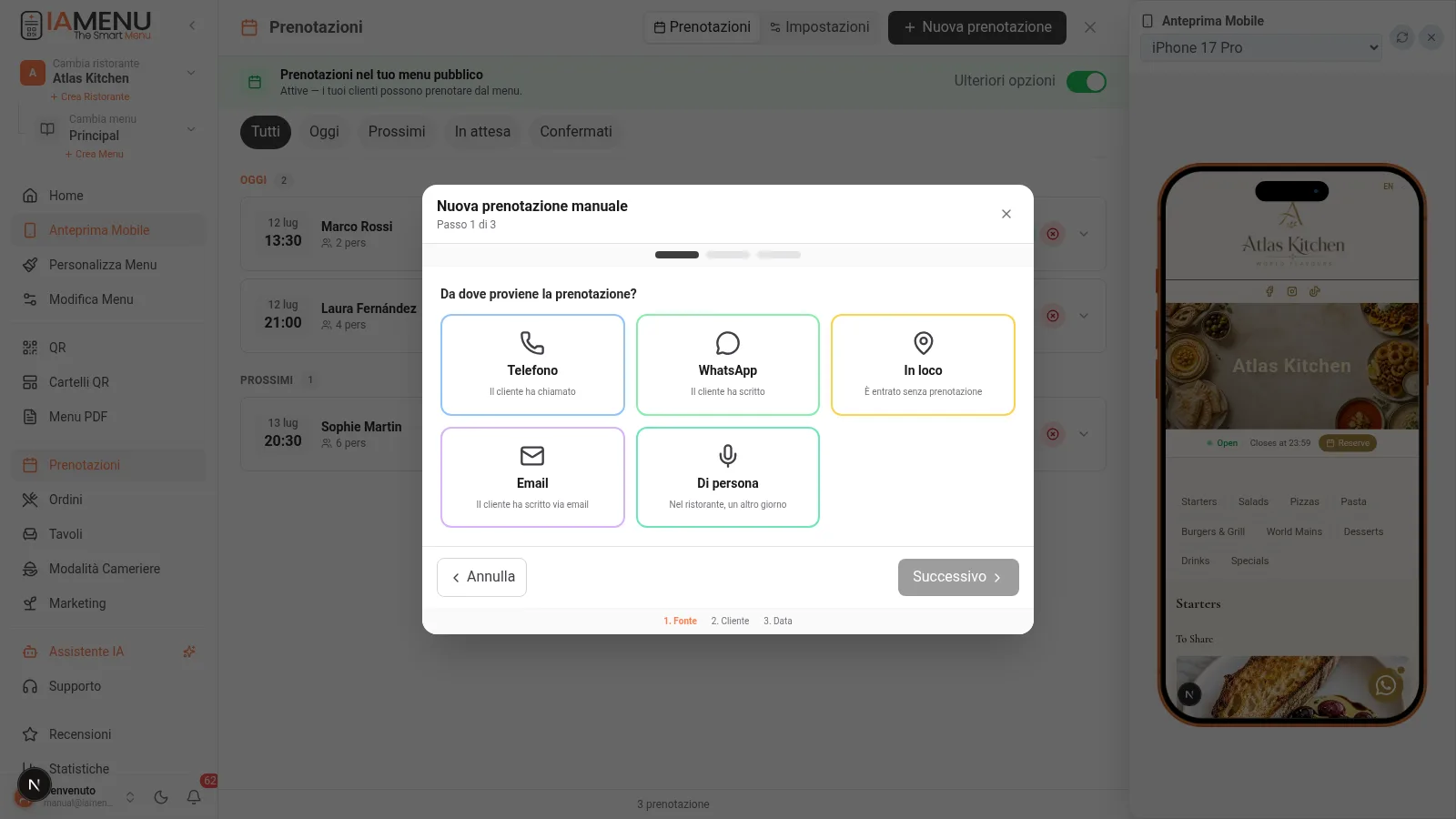Click the Crea Menu link
Image resolution: width=1456 pixels, height=819 pixels.
click(95, 154)
